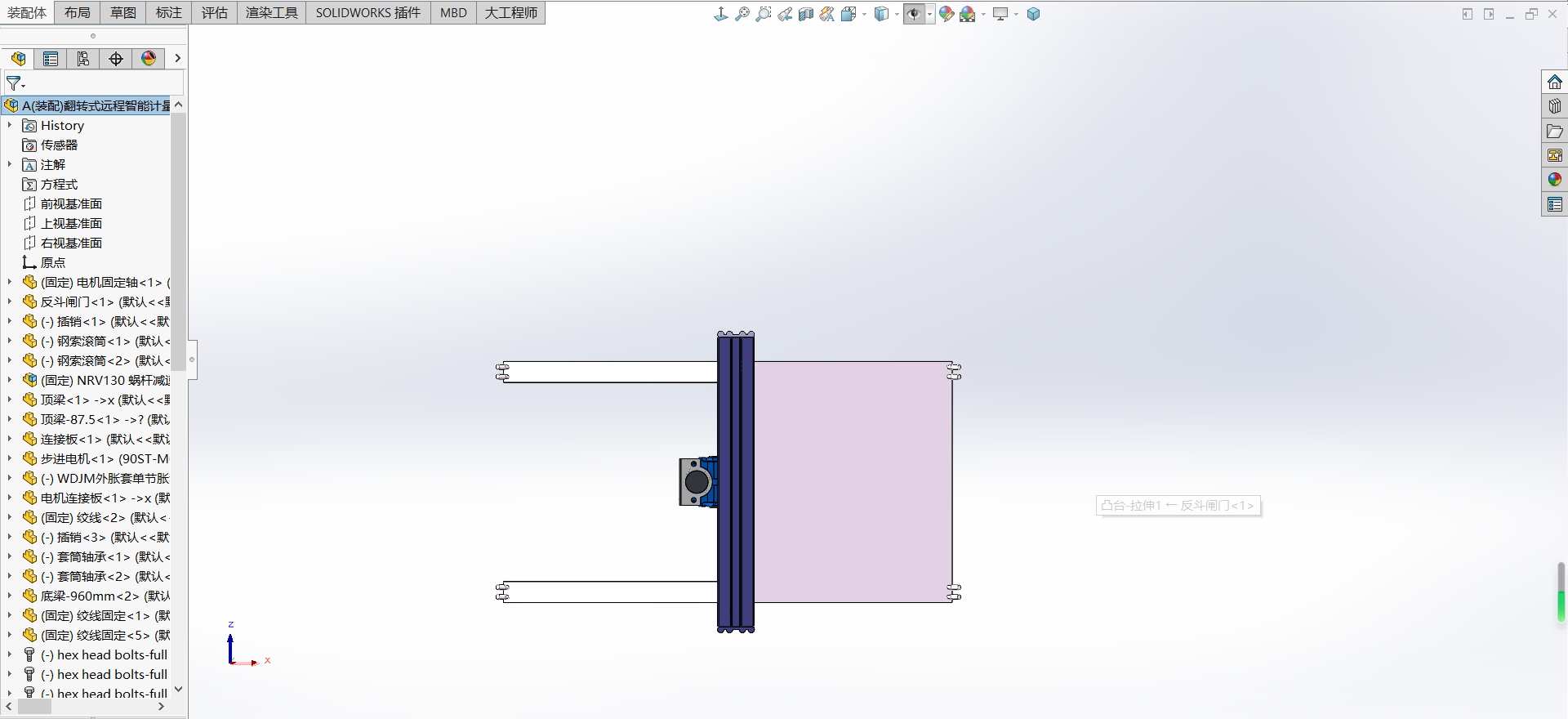
Task: Open the MBD ribbon tab
Action: click(453, 13)
